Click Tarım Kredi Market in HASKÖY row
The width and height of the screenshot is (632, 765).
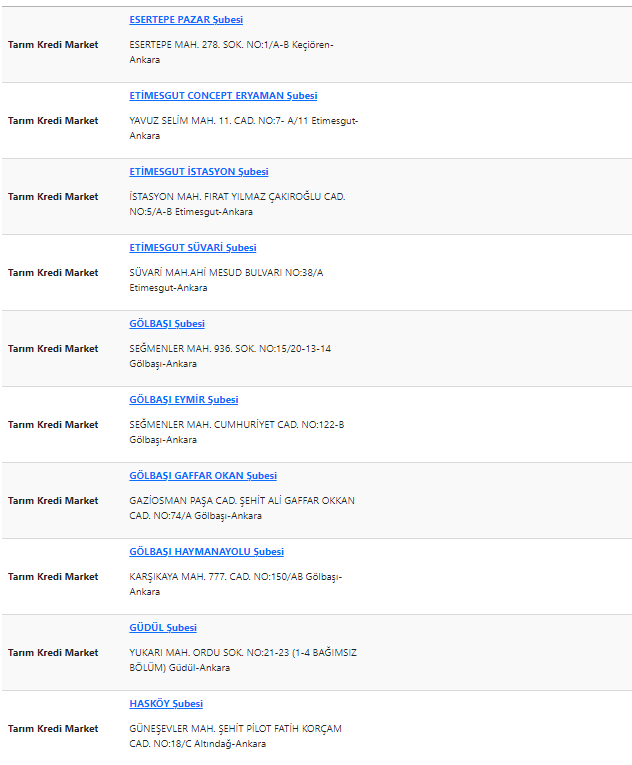[x=53, y=729]
